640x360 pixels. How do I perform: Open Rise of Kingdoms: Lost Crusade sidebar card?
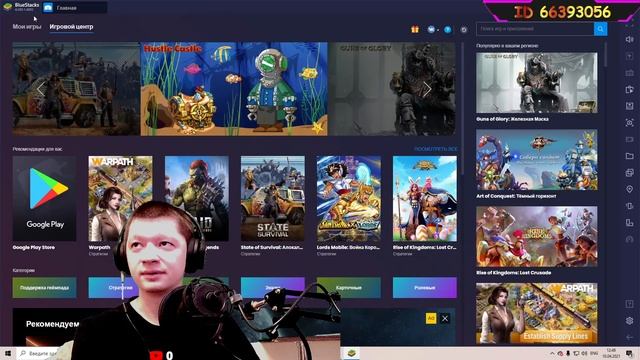pos(536,236)
